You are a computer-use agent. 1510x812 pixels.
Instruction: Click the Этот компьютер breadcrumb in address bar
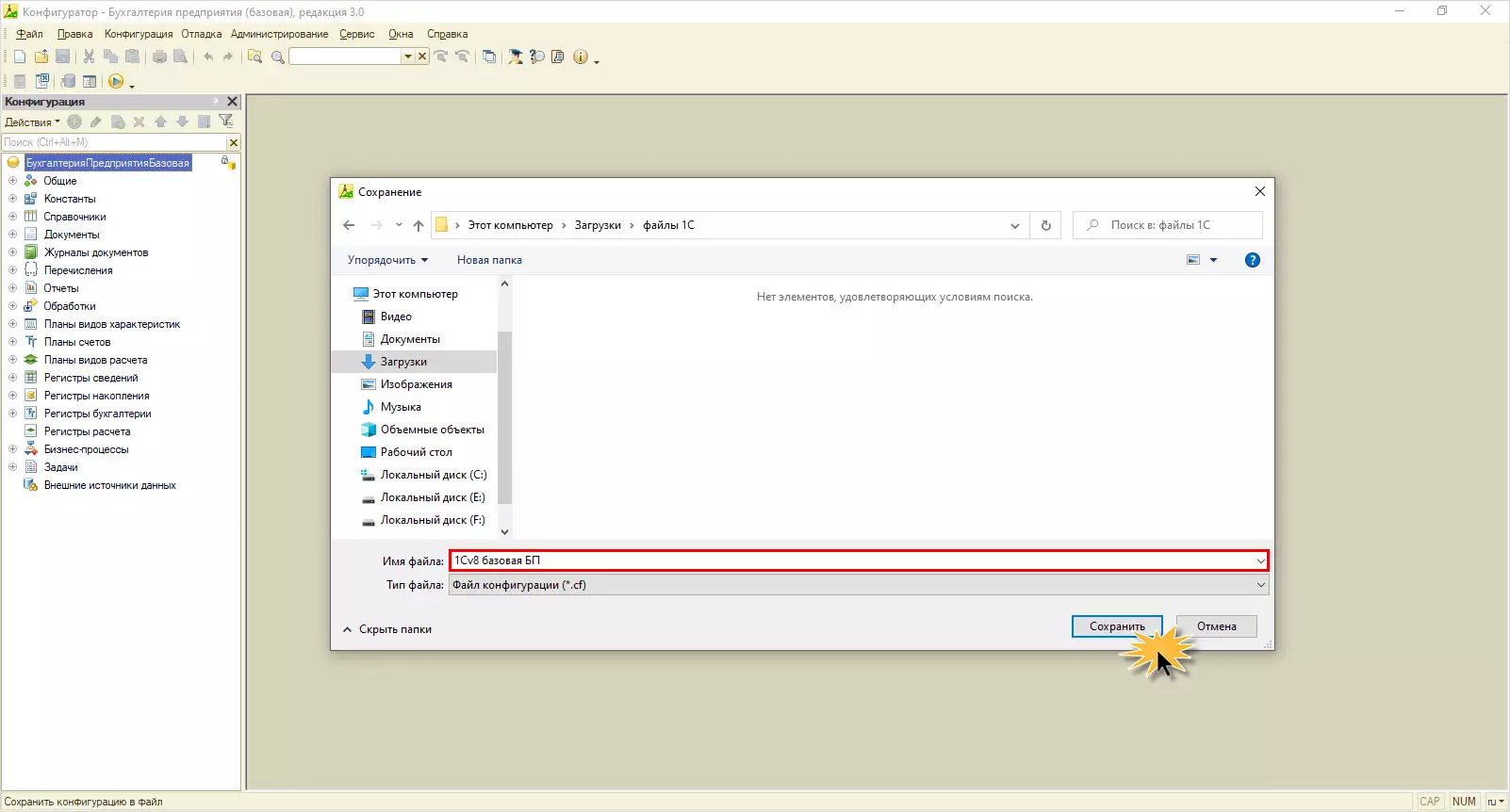pyautogui.click(x=511, y=225)
